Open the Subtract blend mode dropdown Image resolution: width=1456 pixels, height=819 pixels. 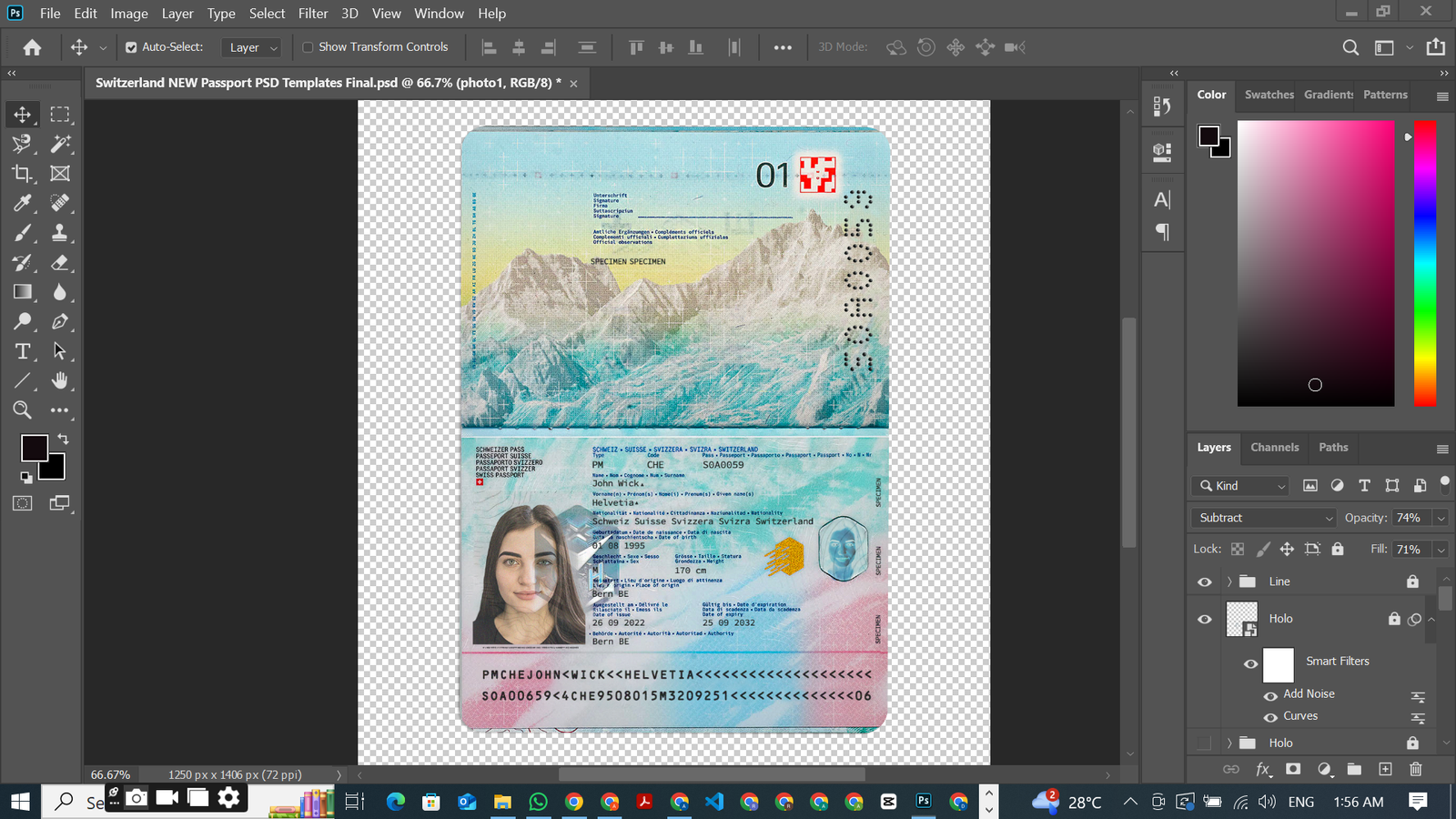click(1263, 518)
